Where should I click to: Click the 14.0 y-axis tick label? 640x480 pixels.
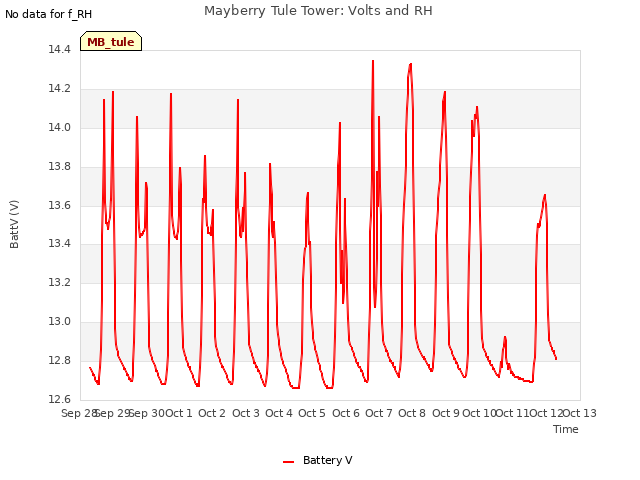pyautogui.click(x=59, y=128)
